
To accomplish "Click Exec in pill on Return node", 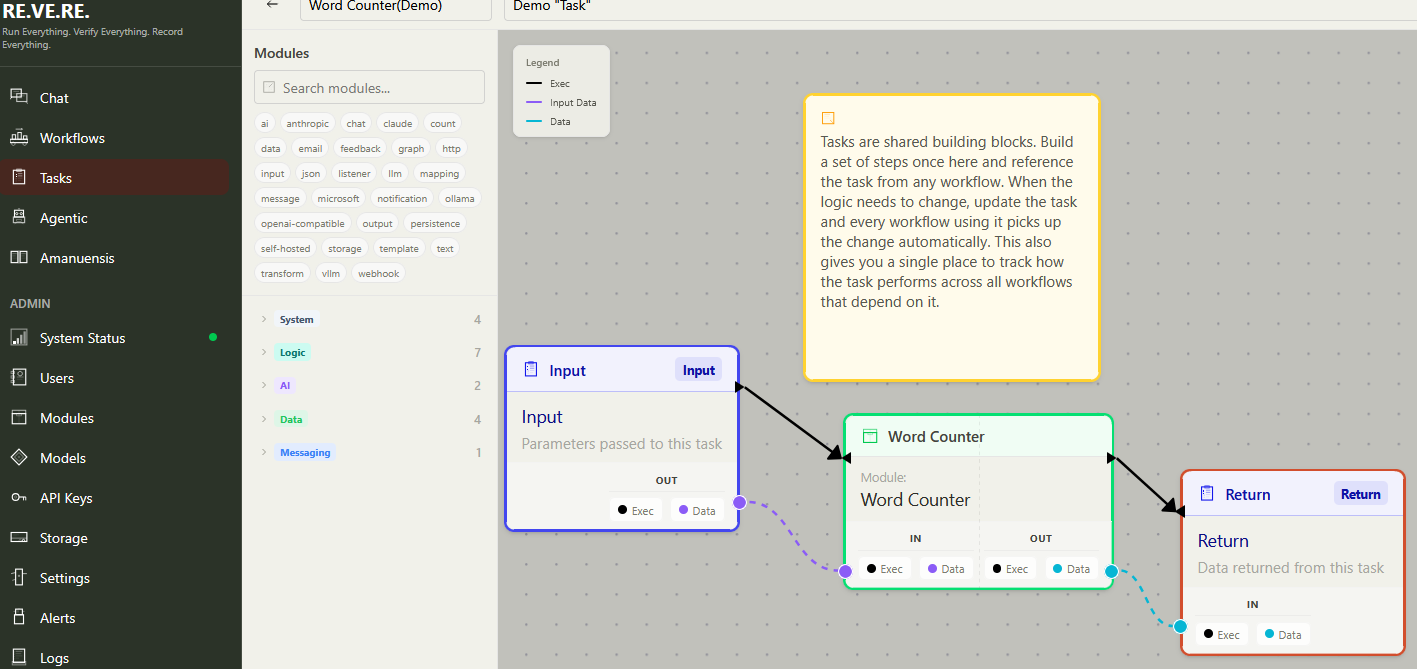I will [1222, 634].
